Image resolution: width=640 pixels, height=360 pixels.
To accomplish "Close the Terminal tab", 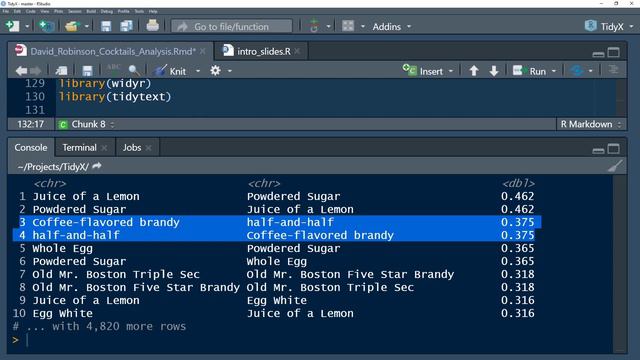I will pos(104,148).
